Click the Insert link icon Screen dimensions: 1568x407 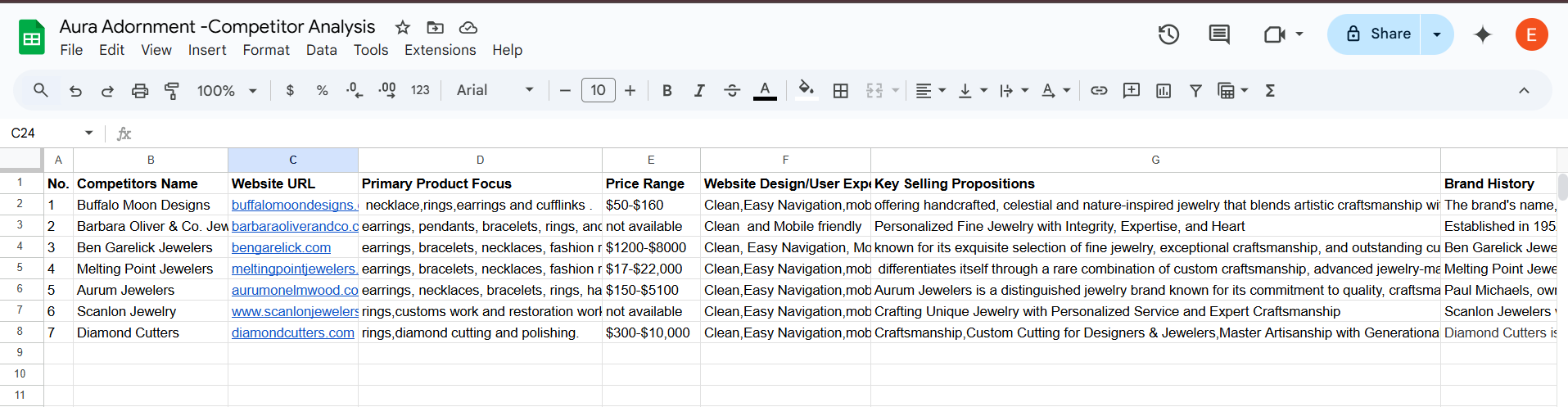1099,91
